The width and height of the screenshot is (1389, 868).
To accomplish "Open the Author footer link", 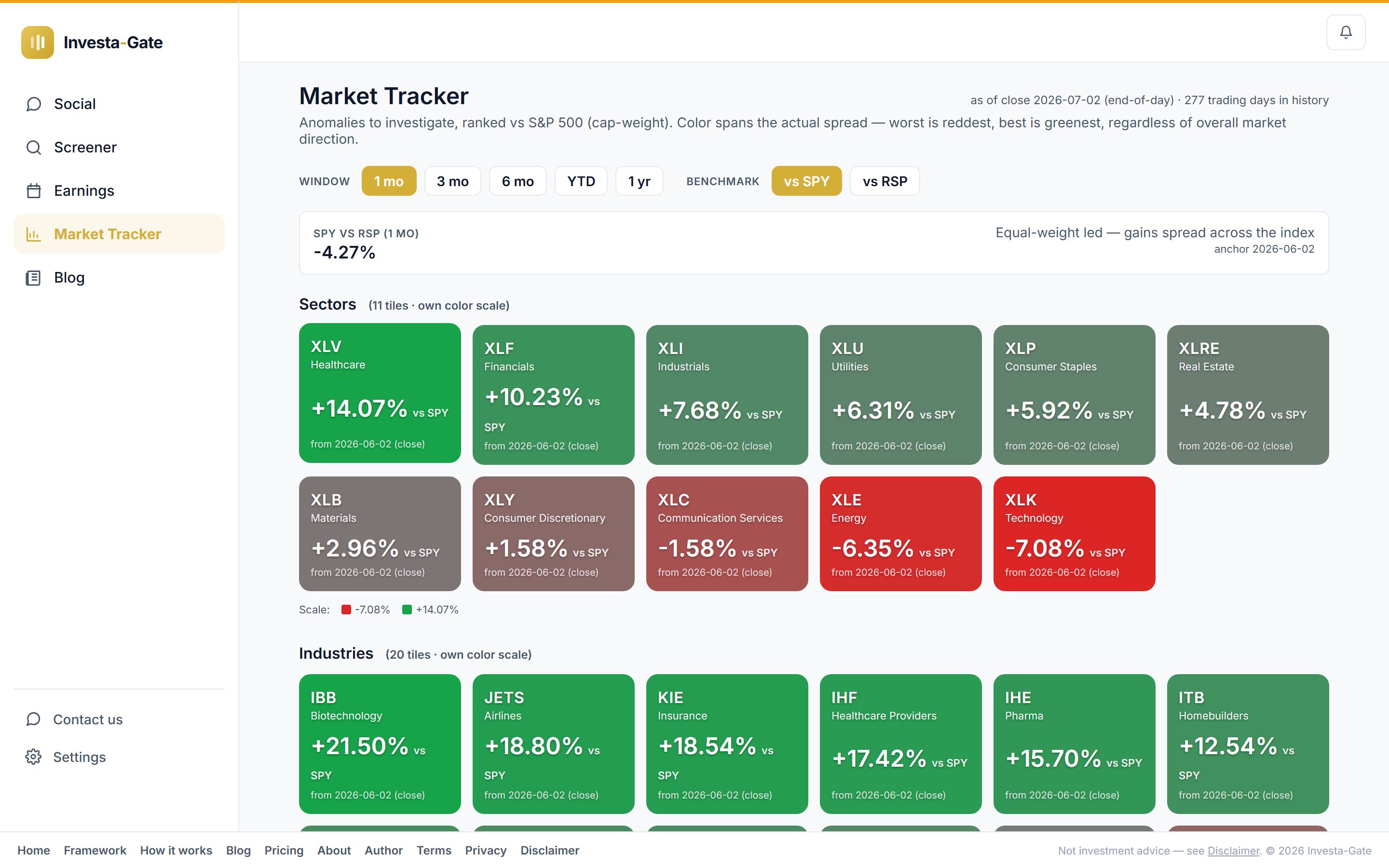I will pyautogui.click(x=383, y=850).
